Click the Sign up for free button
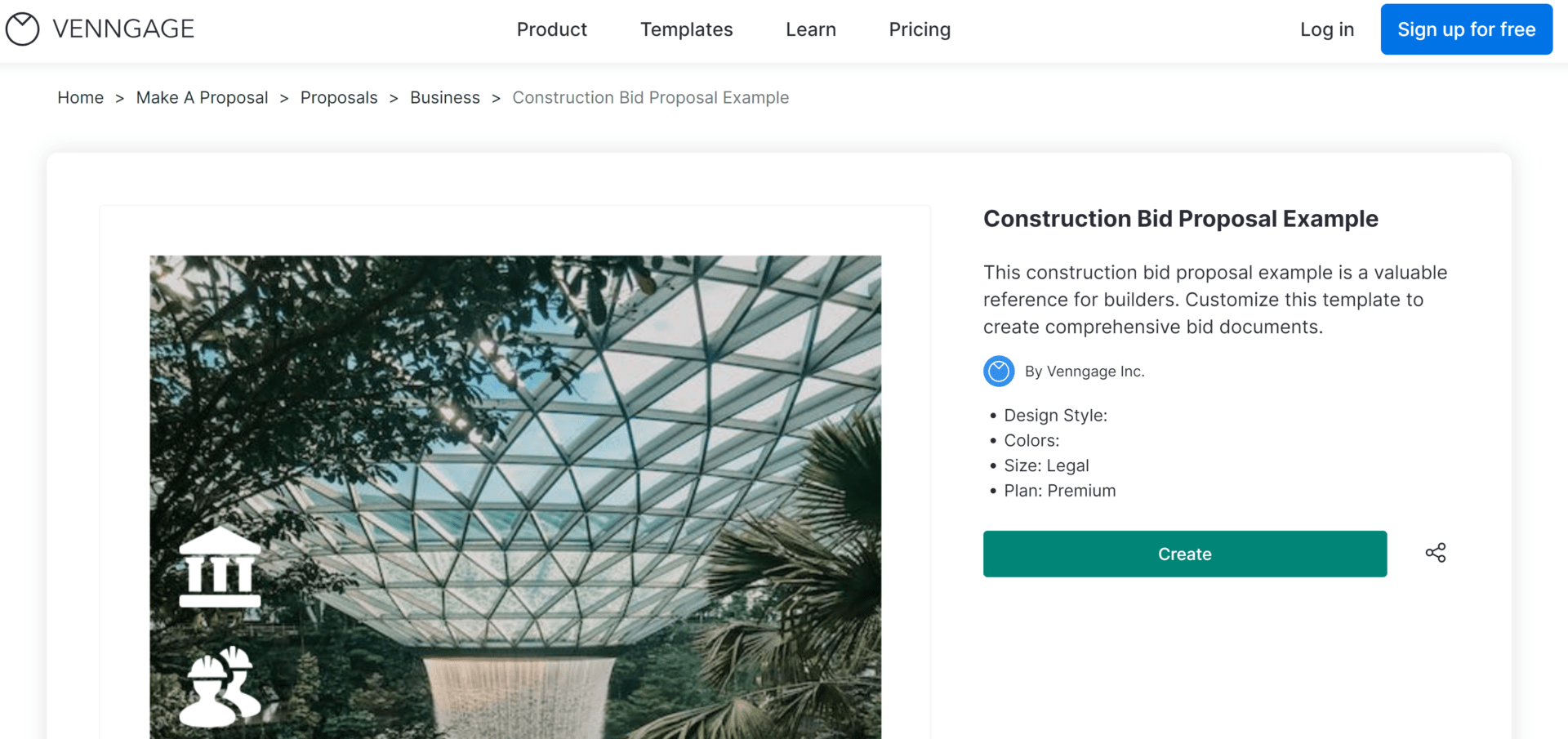Viewport: 1568px width, 739px height. 1466,29
